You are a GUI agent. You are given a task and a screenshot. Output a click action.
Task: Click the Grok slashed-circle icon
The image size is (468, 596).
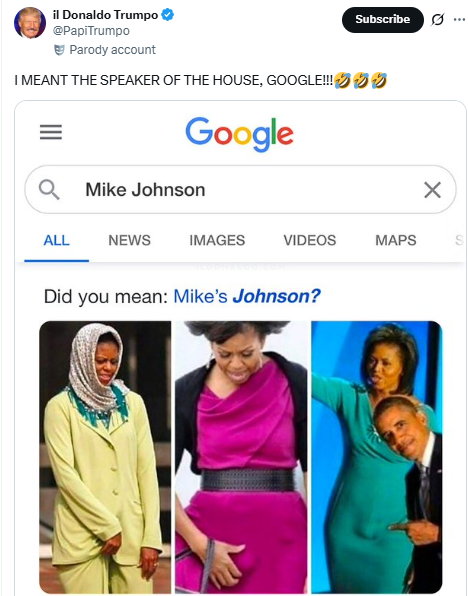(x=438, y=19)
